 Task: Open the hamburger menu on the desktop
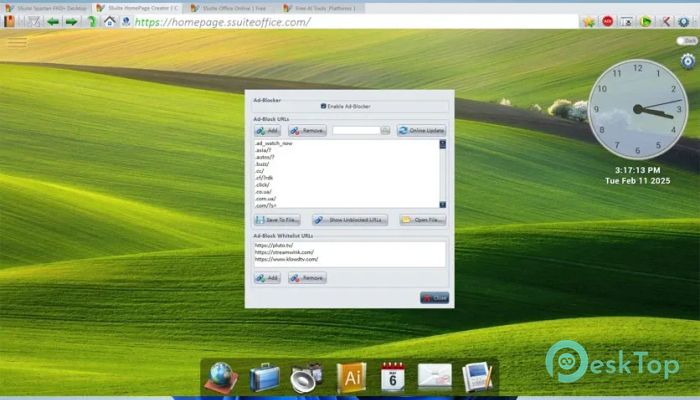pyautogui.click(x=17, y=42)
